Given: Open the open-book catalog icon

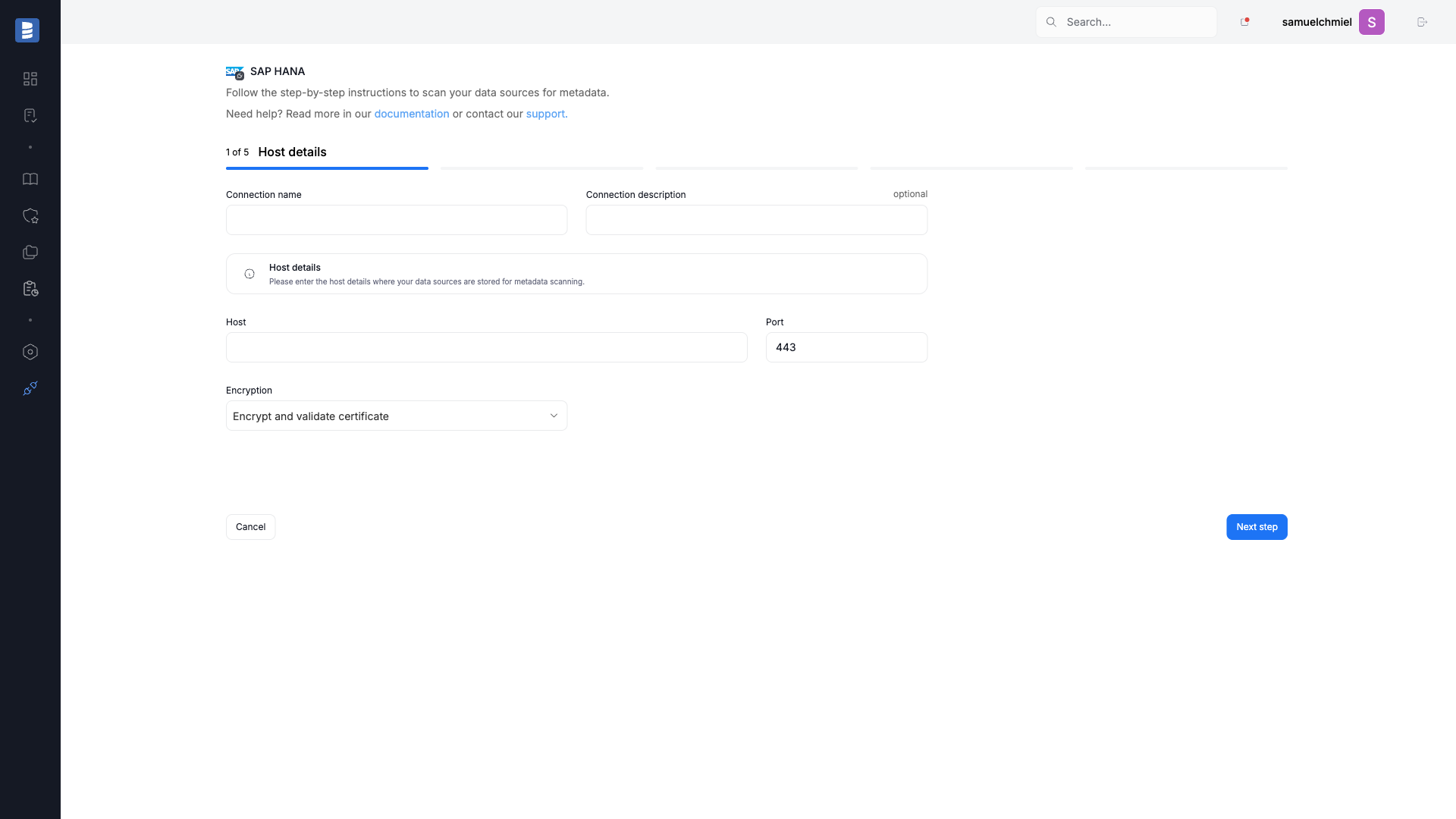Looking at the screenshot, I should (30, 179).
